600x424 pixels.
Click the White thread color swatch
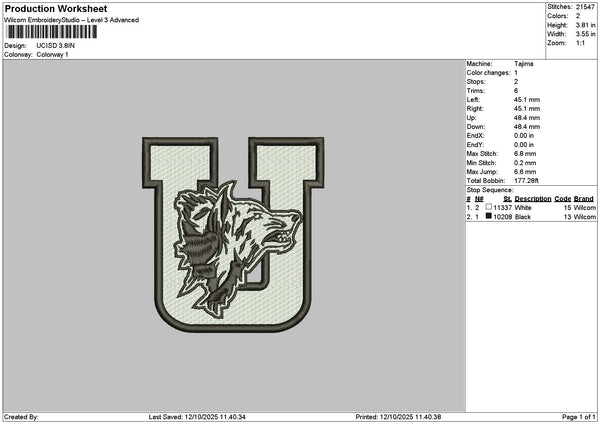point(488,207)
